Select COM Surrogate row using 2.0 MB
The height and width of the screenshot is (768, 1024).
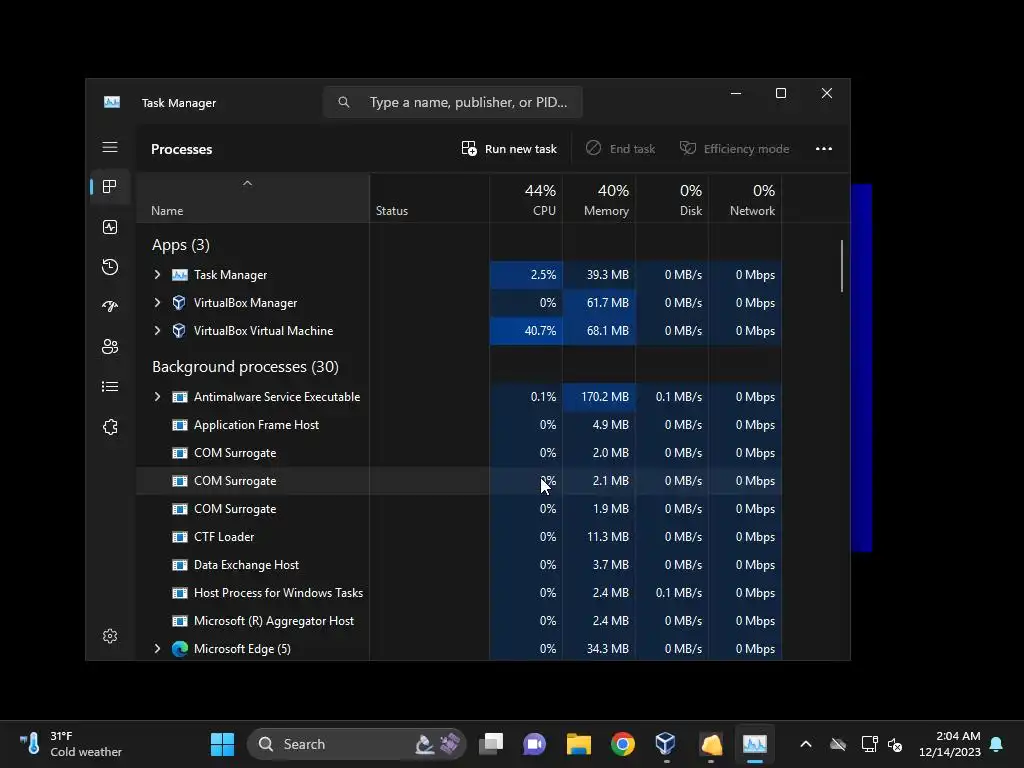click(459, 453)
